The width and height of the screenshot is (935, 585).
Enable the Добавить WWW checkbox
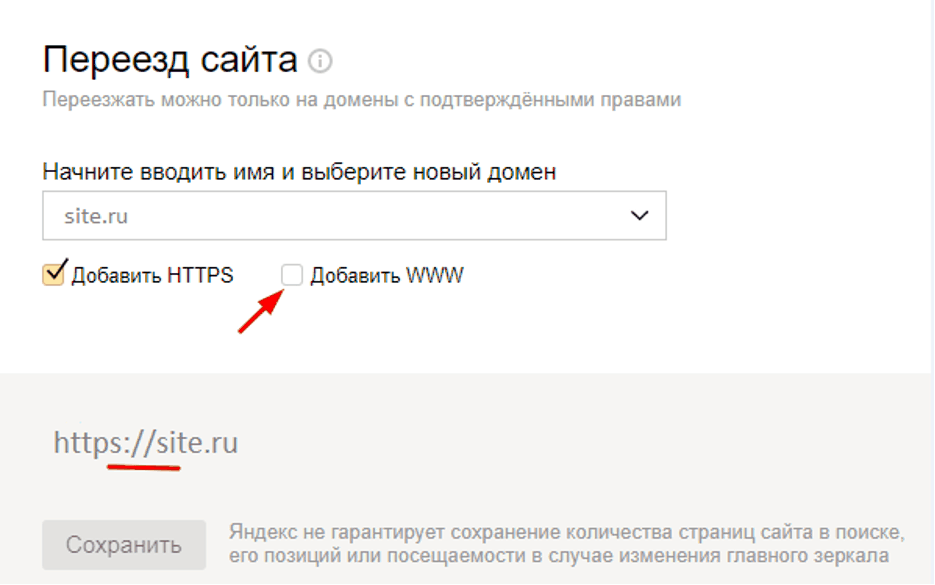coord(292,275)
